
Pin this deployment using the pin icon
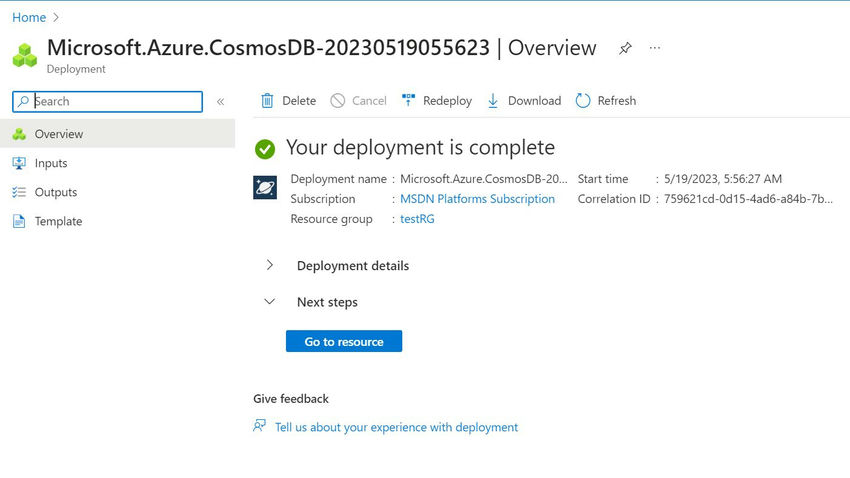click(x=625, y=48)
